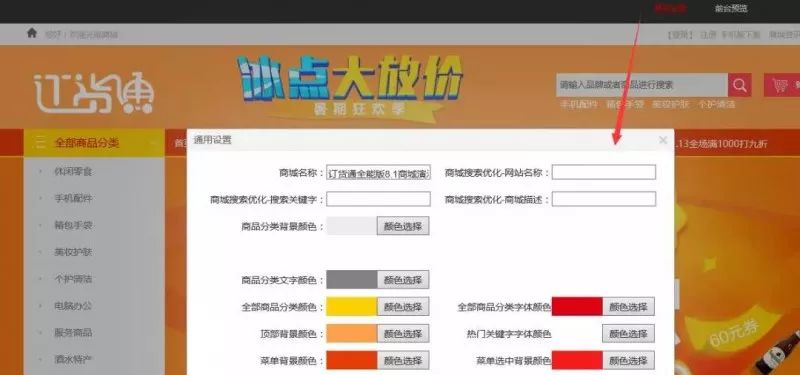
Task: Click 颜色选择 for 菜单选中背景色
Action: click(629, 360)
